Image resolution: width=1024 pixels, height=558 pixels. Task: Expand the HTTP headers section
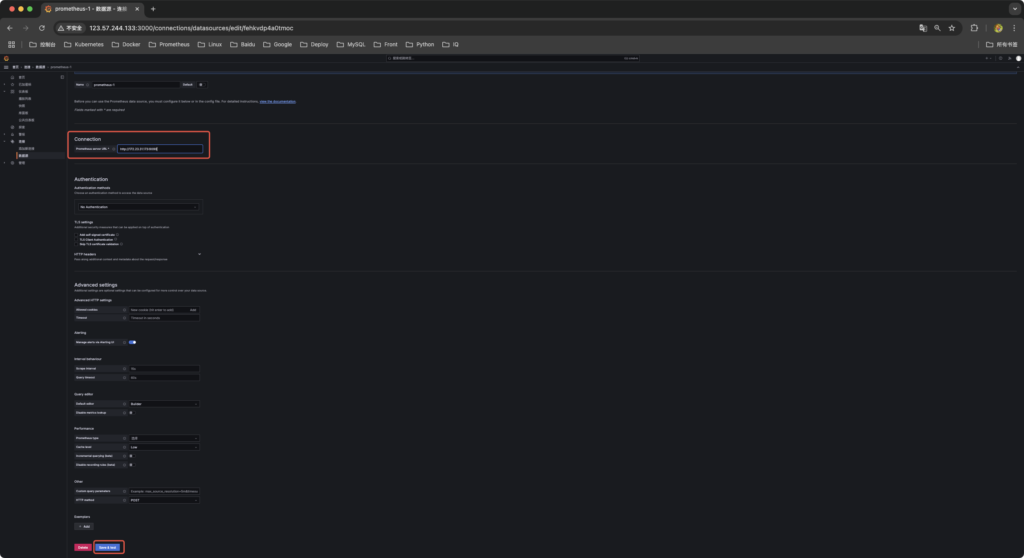pyautogui.click(x=199, y=254)
